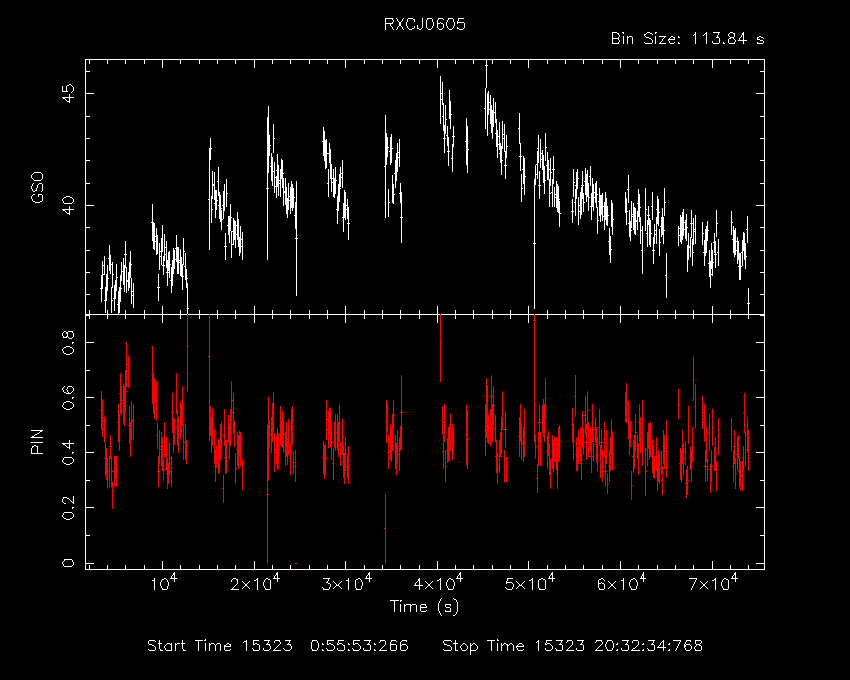Click the GSO axis label
This screenshot has height=680, width=850.
[37, 188]
